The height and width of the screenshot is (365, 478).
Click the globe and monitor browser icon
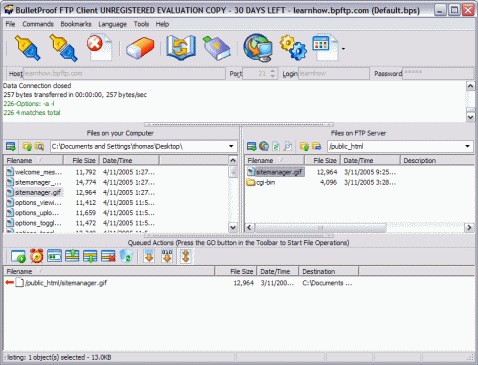(257, 48)
